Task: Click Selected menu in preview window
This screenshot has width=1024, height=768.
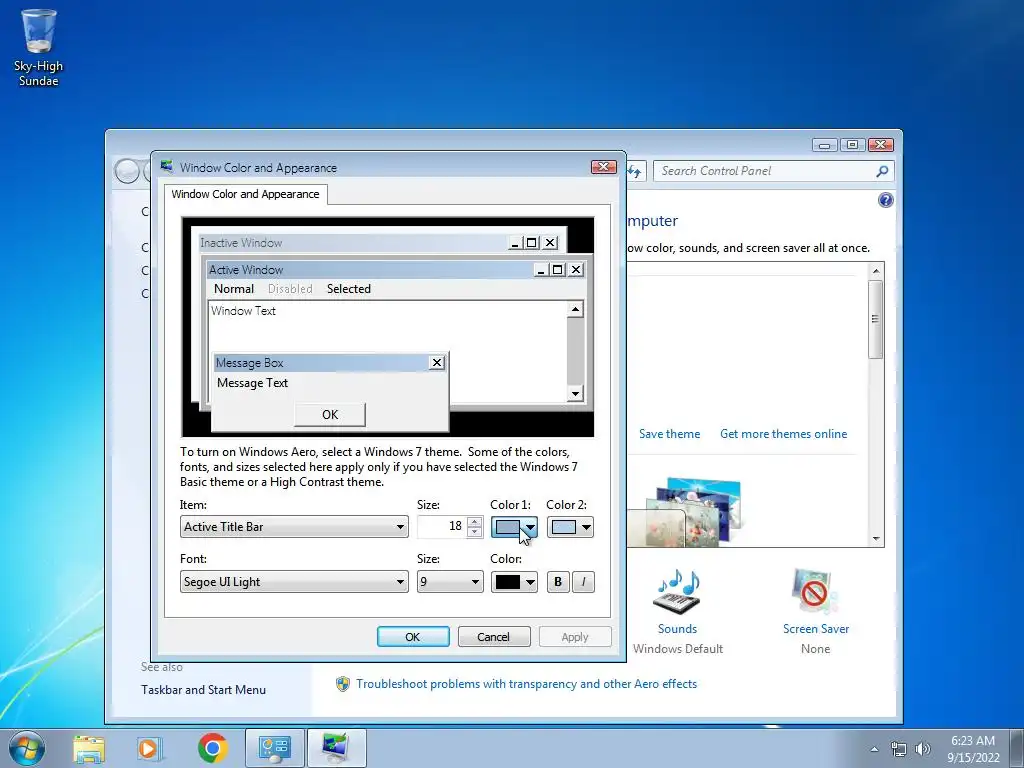Action: [x=349, y=289]
